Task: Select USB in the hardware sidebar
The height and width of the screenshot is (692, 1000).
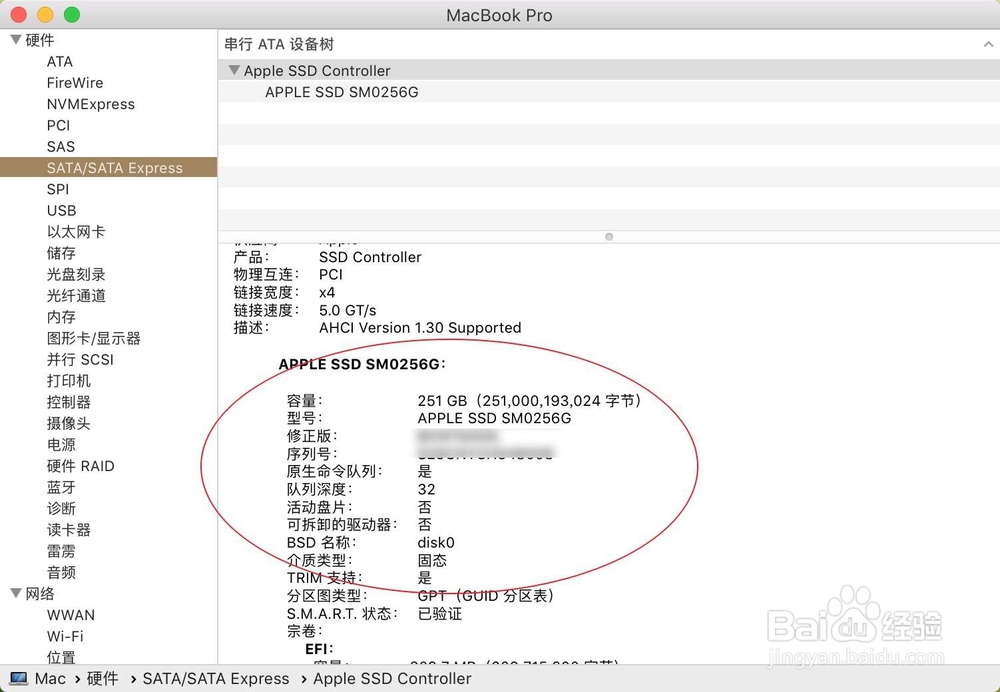Action: coord(61,210)
